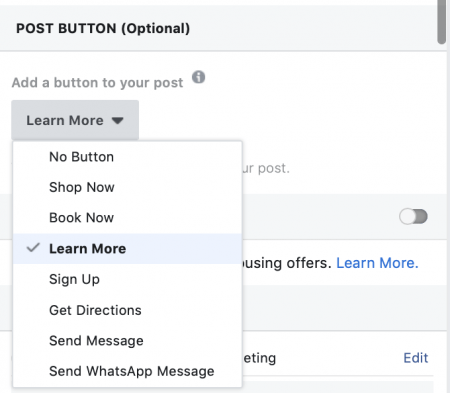Select the highlighted Learn More option

pyautogui.click(x=127, y=249)
